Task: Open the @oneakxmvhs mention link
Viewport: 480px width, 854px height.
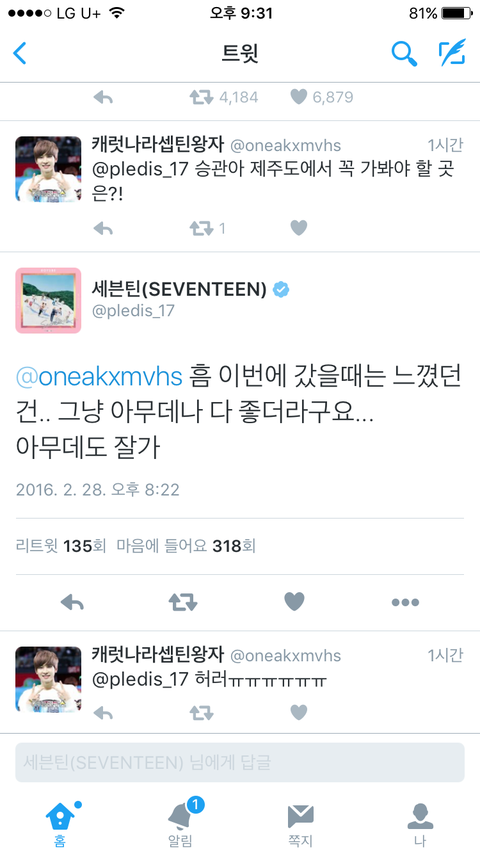Action: [99, 377]
